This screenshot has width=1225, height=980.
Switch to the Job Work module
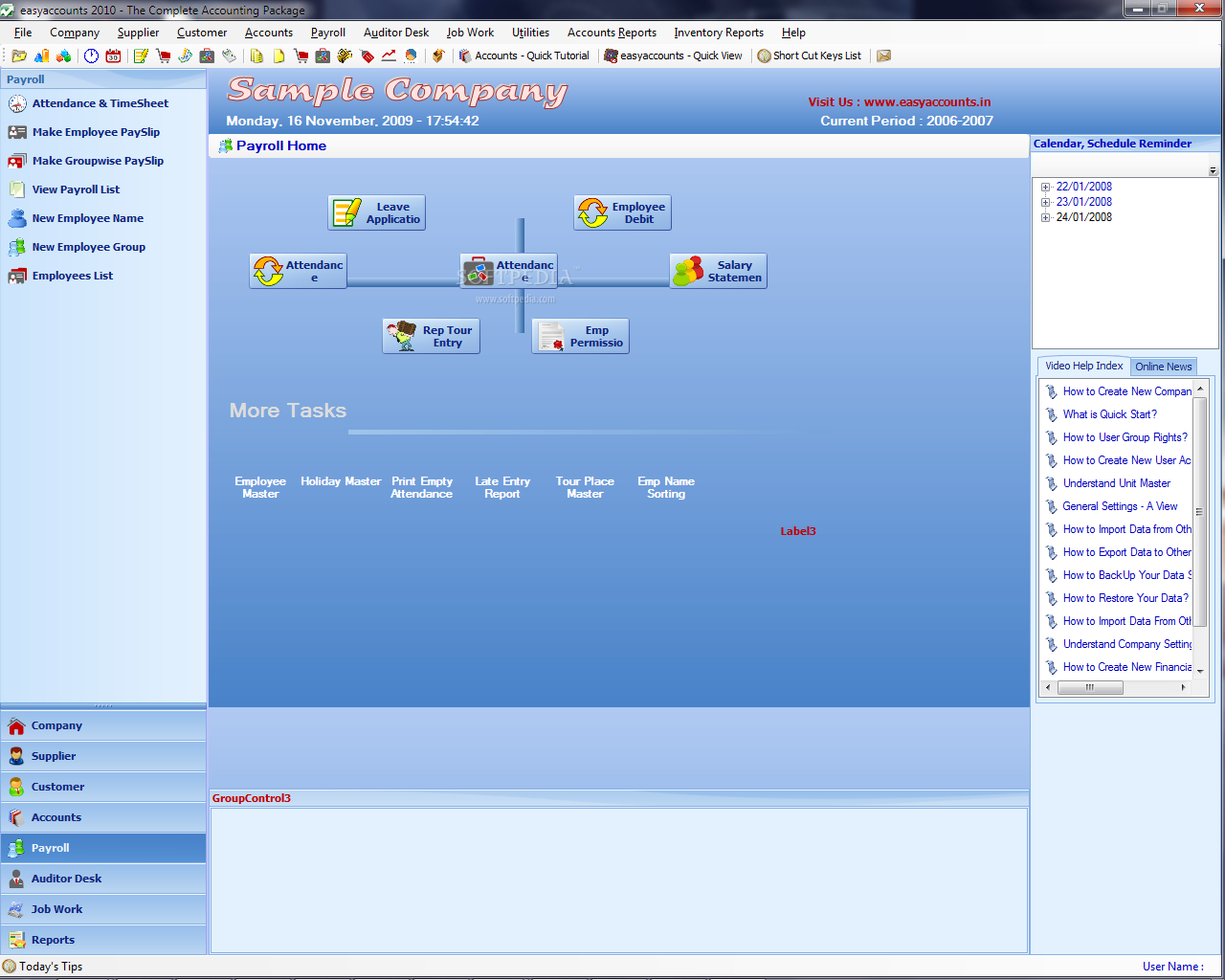(x=103, y=909)
